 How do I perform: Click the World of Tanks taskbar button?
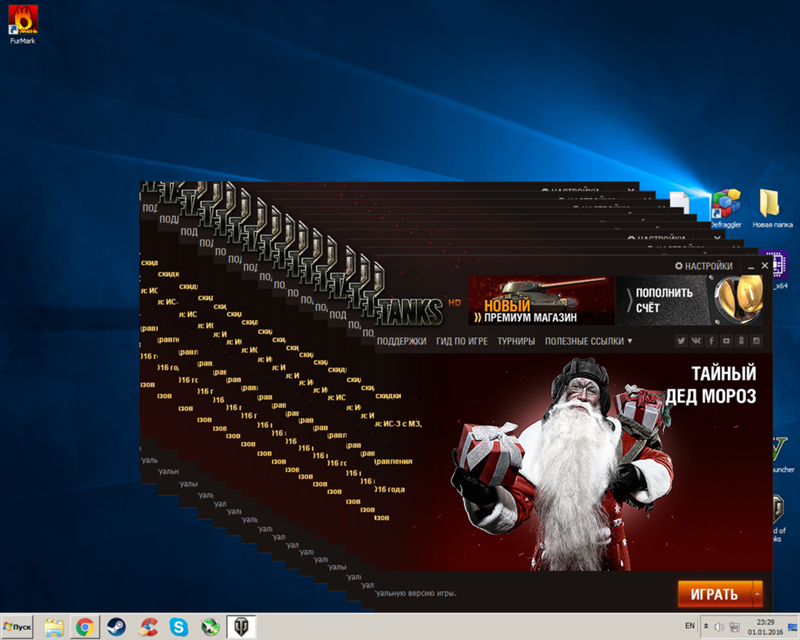tap(241, 627)
